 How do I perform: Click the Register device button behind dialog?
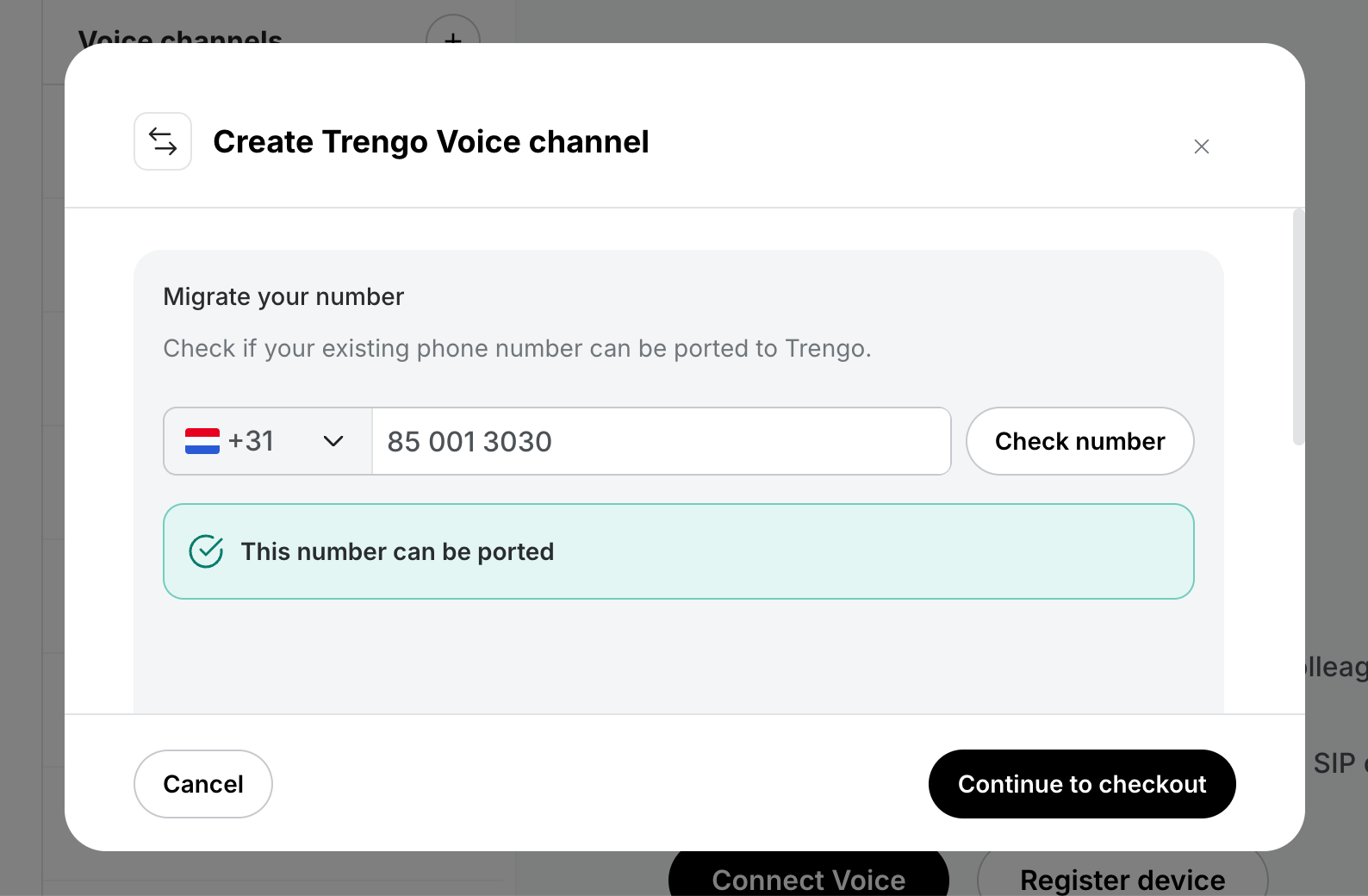(x=1122, y=874)
